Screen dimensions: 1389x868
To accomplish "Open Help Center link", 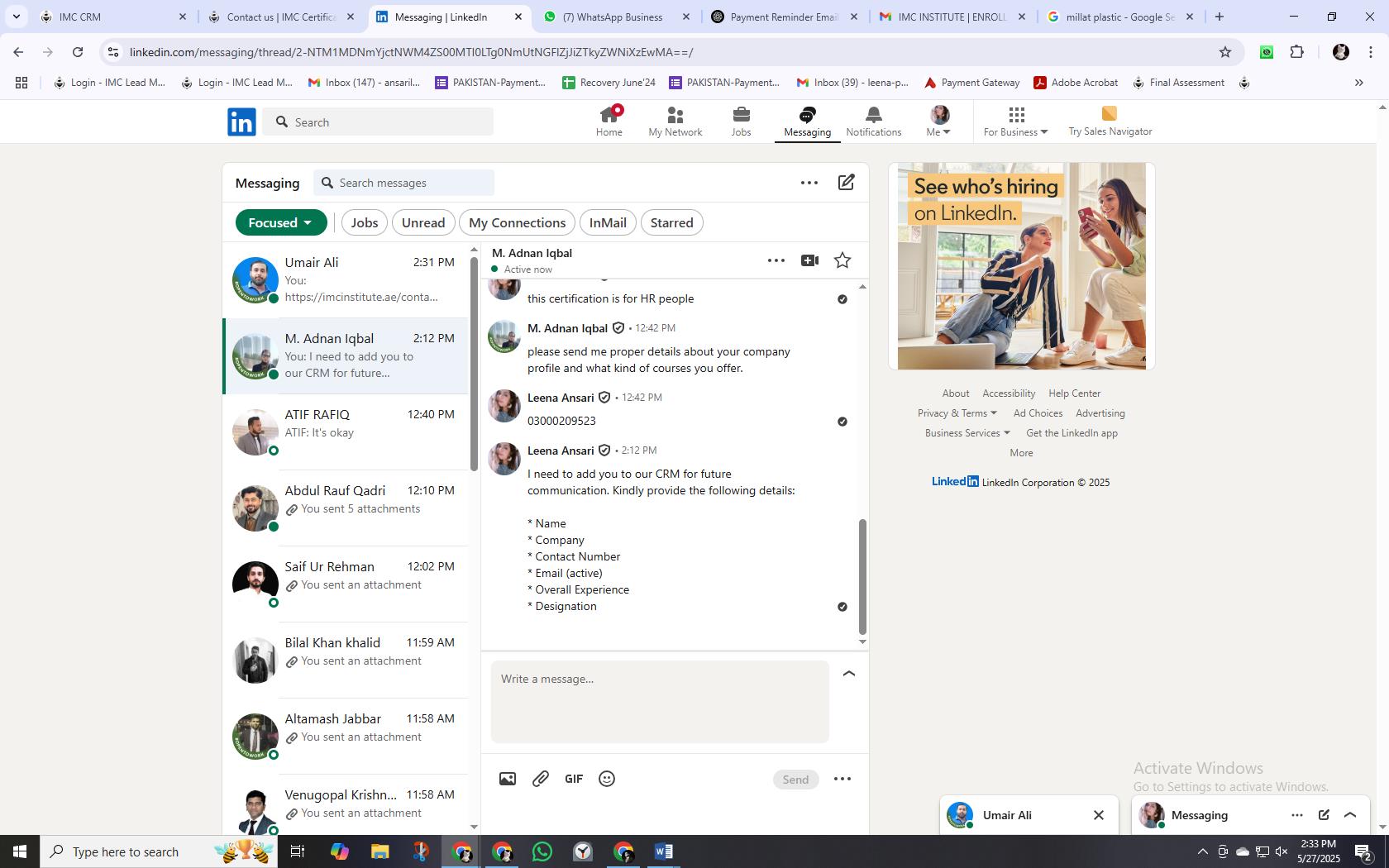I will (1075, 393).
